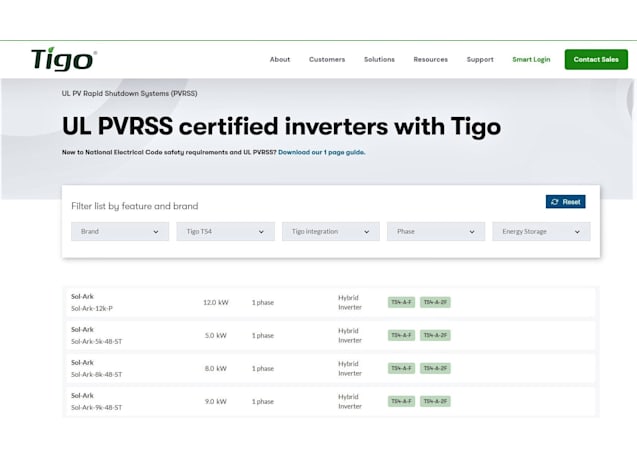Click the 12.0 kW power value
Image resolution: width=637 pixels, height=476 pixels.
(x=216, y=303)
